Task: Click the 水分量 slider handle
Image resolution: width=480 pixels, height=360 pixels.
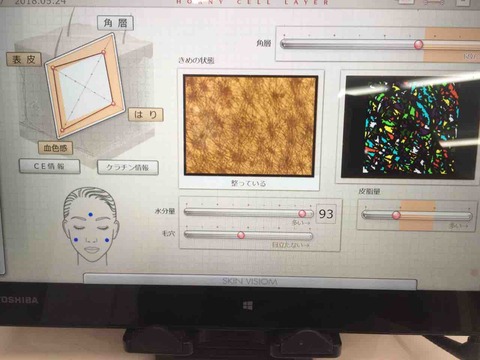Action: 302,213
